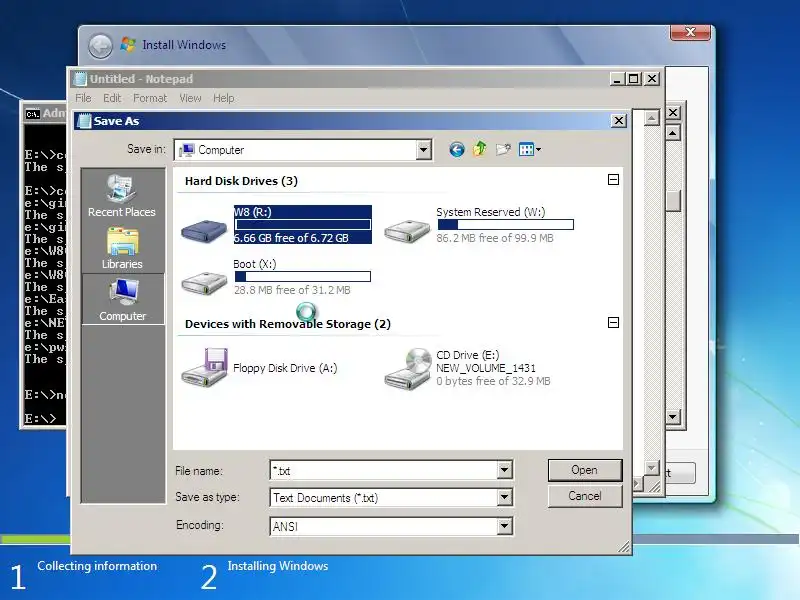
Task: Select the System Reserved (W:) drive icon
Action: click(407, 230)
